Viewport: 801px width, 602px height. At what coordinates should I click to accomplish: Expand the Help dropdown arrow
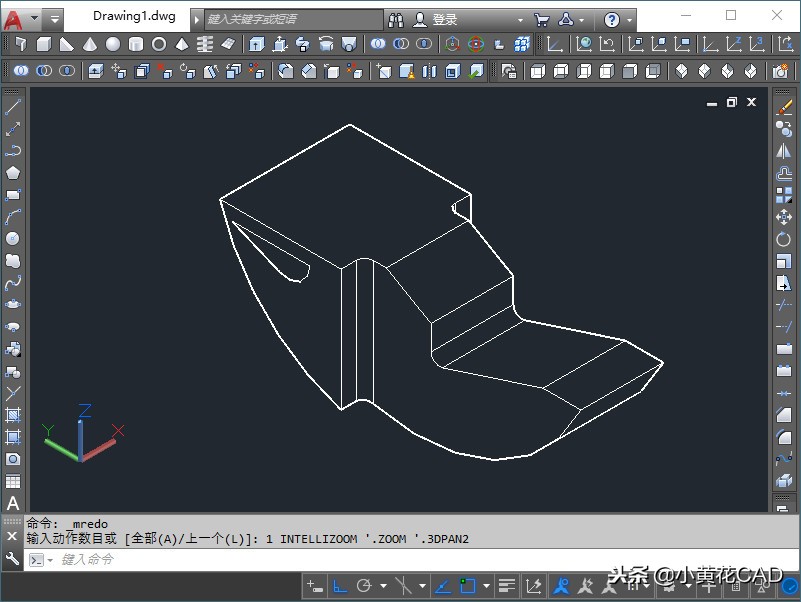(631, 20)
